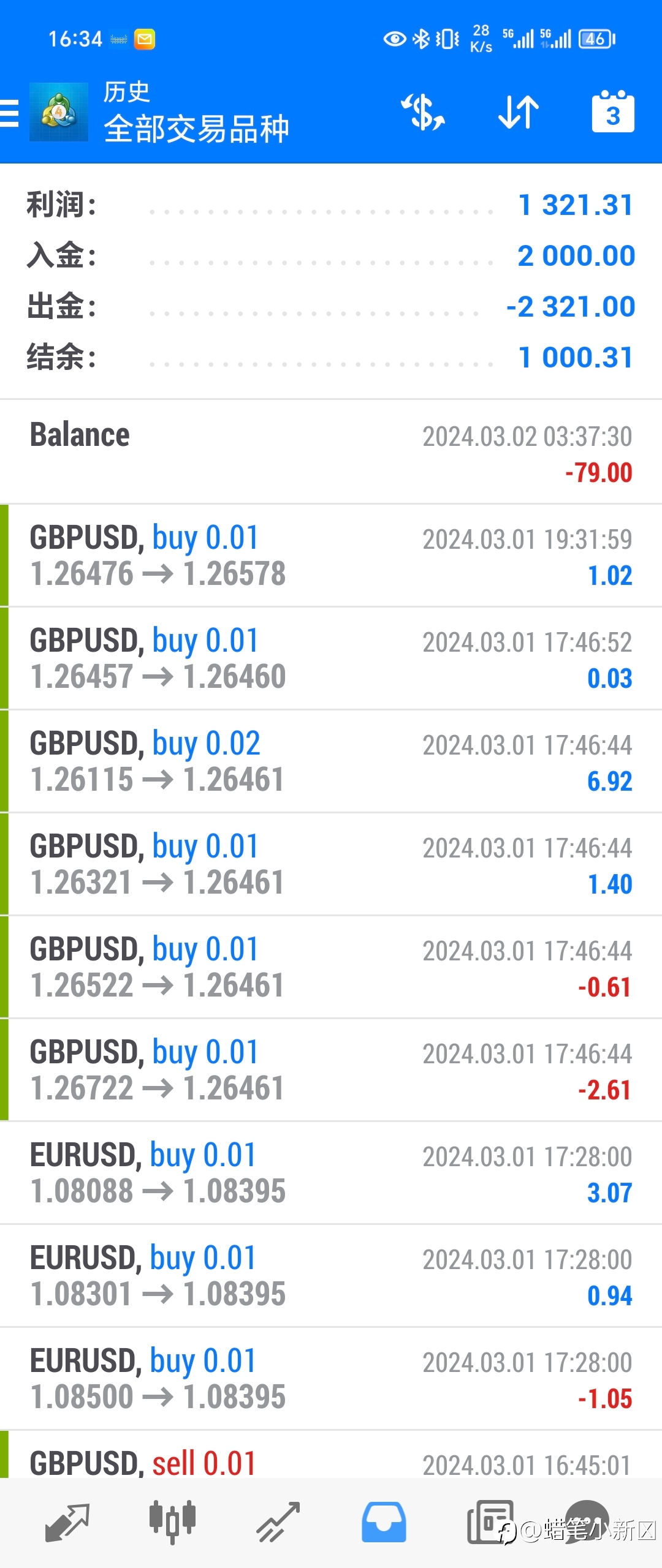Image resolution: width=662 pixels, height=1568 pixels.
Task: Select the 全部交易品种 symbol filter title
Action: (x=196, y=129)
